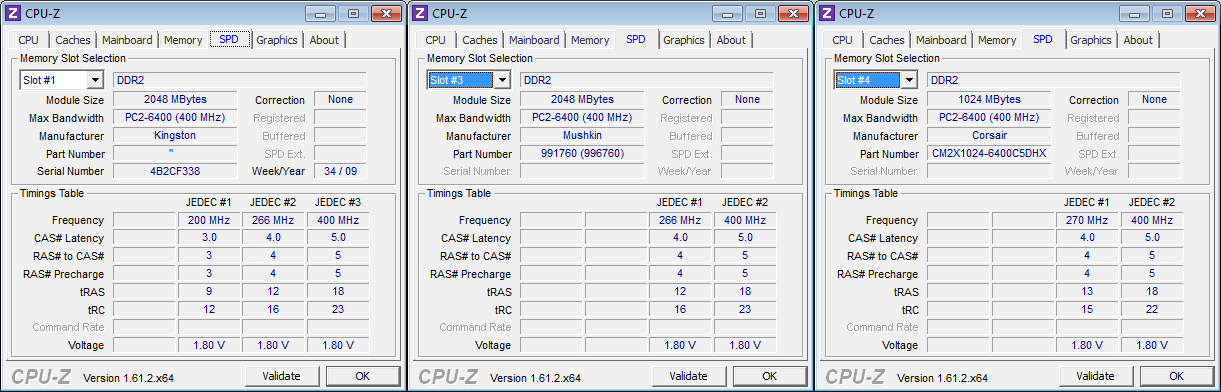
Task: Click Validate button in the right window
Action: 1096,376
